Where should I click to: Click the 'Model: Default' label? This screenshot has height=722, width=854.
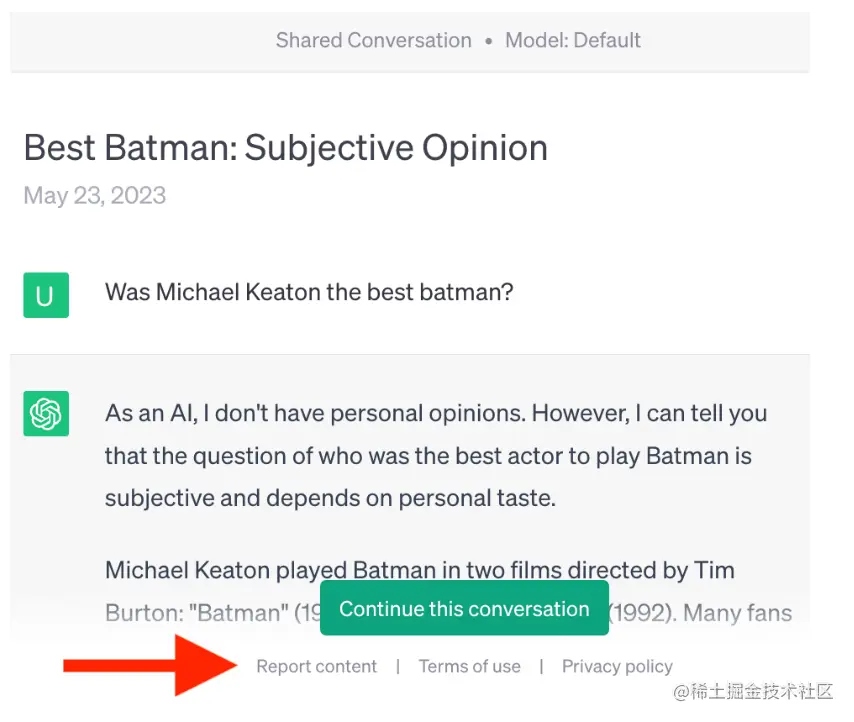tap(573, 41)
